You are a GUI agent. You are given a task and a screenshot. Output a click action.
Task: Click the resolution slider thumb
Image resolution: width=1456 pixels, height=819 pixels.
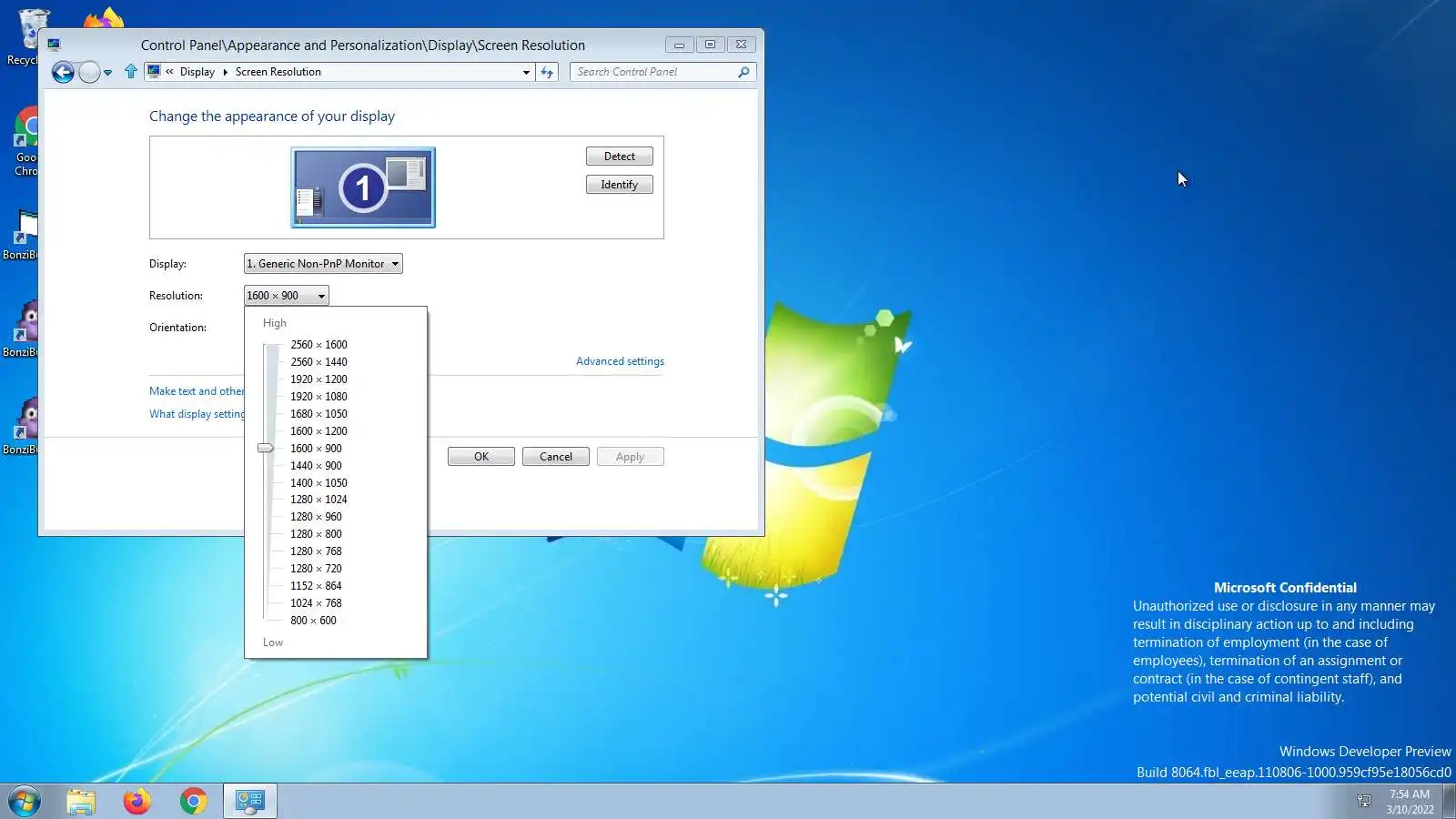tap(265, 448)
